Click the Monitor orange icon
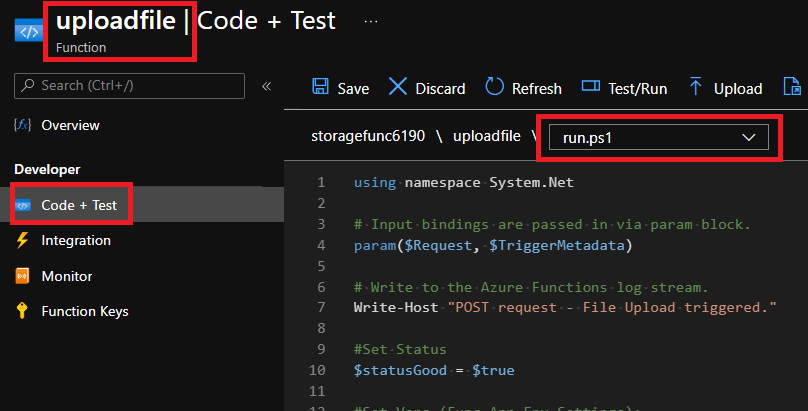 [22, 276]
